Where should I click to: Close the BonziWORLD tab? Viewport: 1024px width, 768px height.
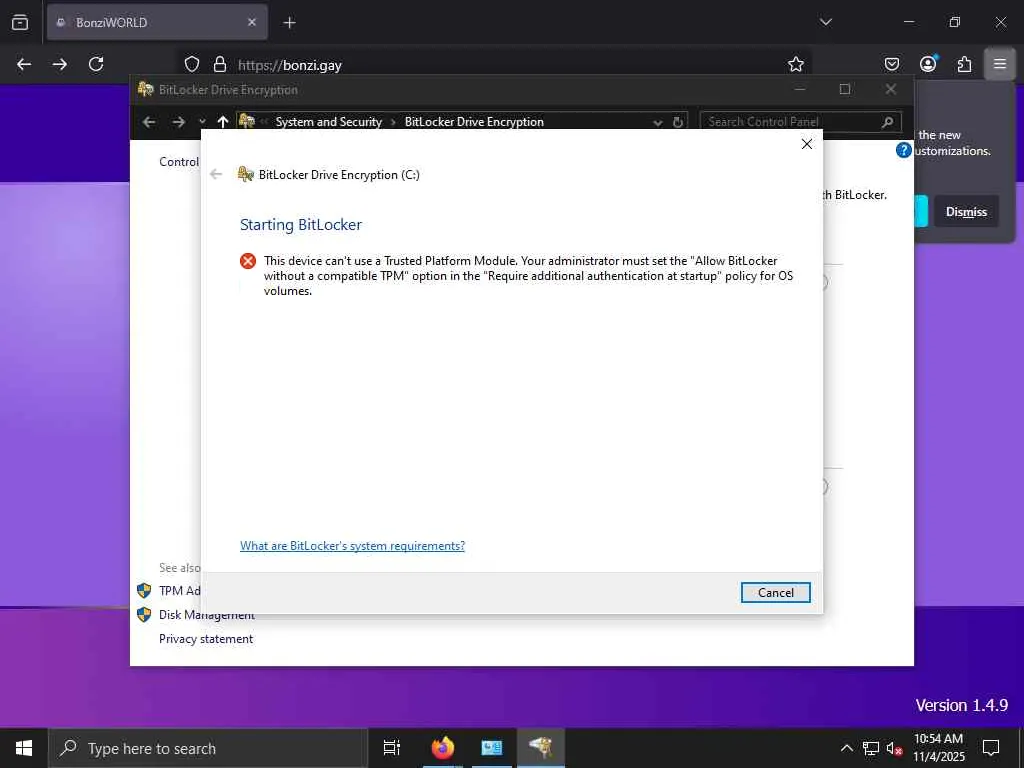coord(252,22)
